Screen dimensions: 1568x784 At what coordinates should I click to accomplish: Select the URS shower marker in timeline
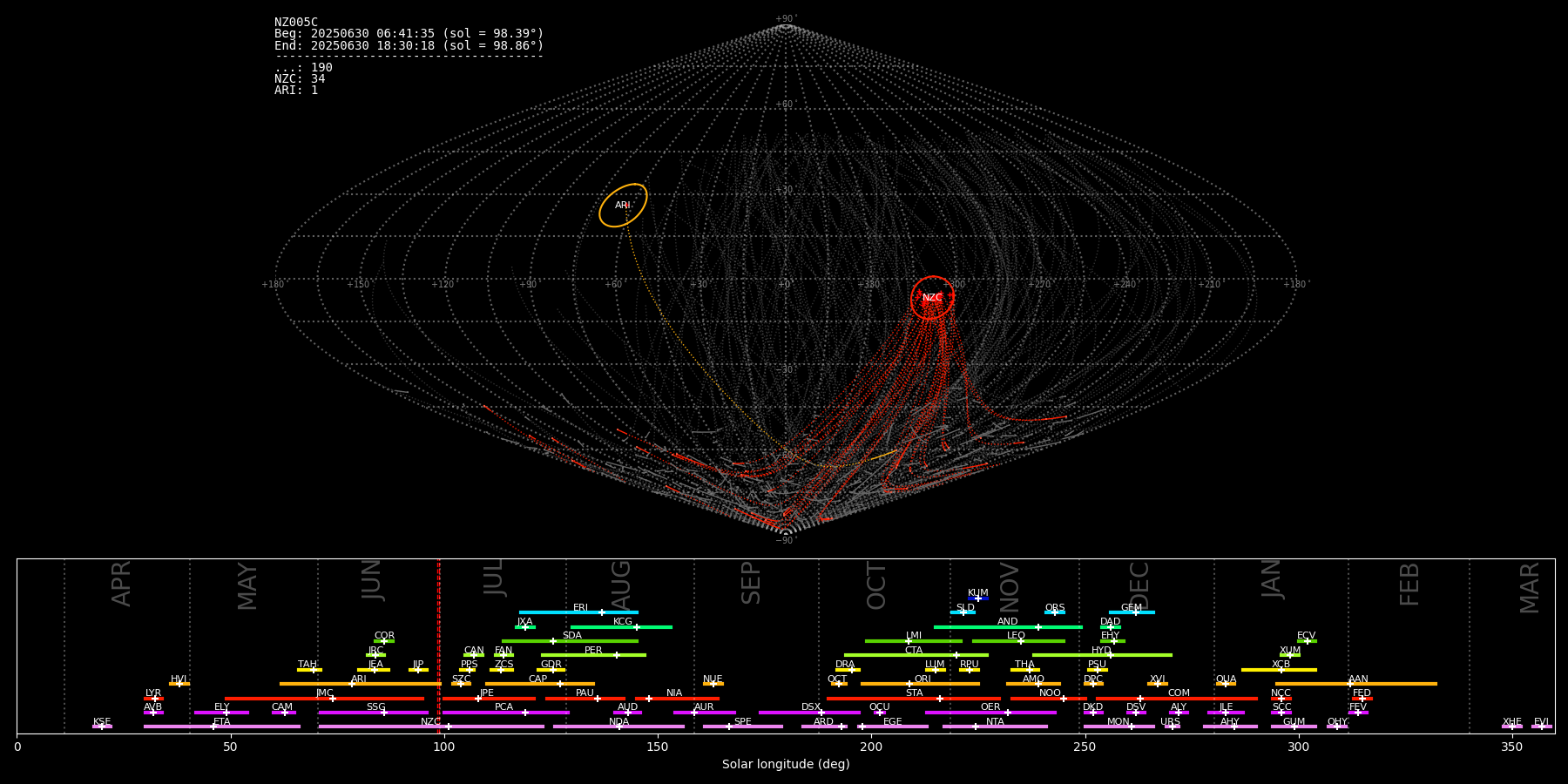(1172, 727)
